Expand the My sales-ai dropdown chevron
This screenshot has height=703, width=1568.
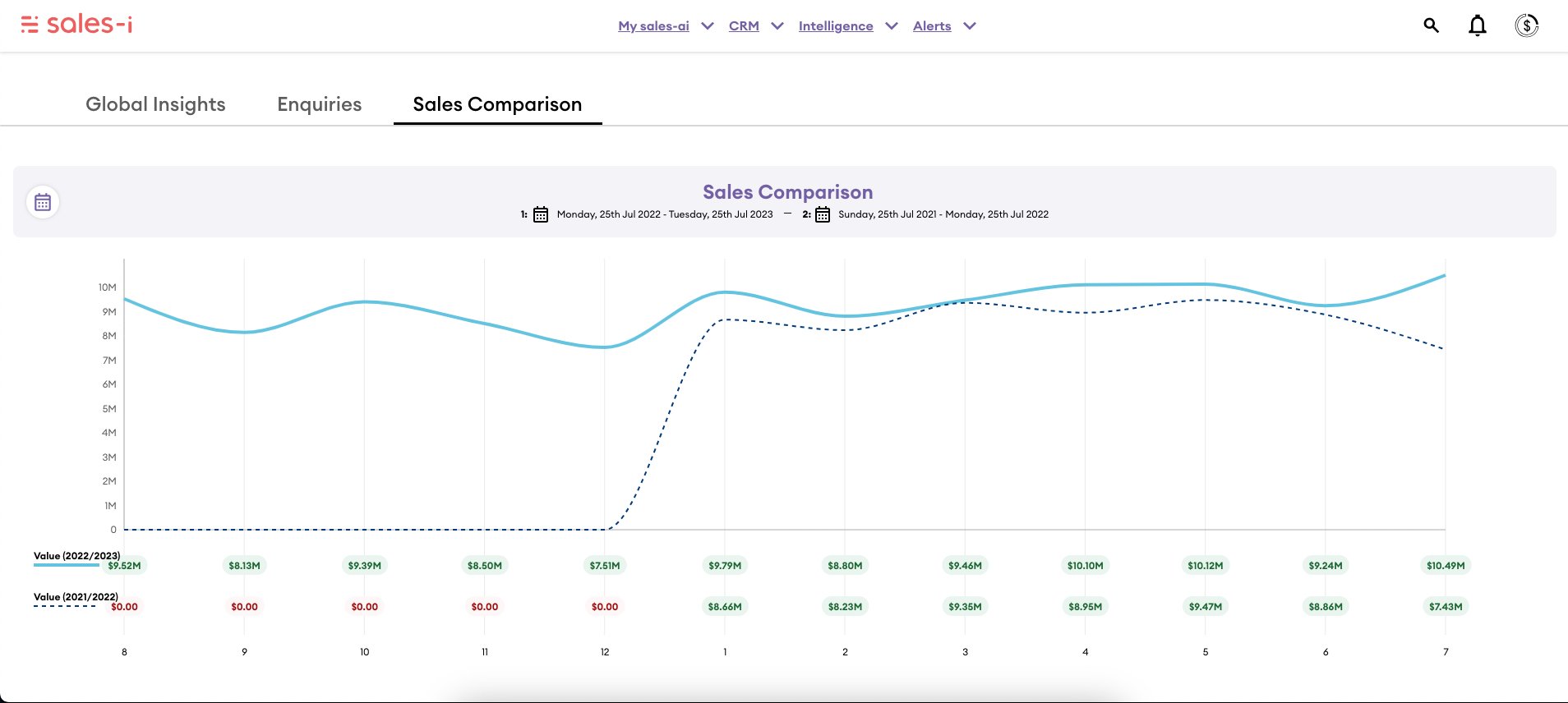coord(707,26)
